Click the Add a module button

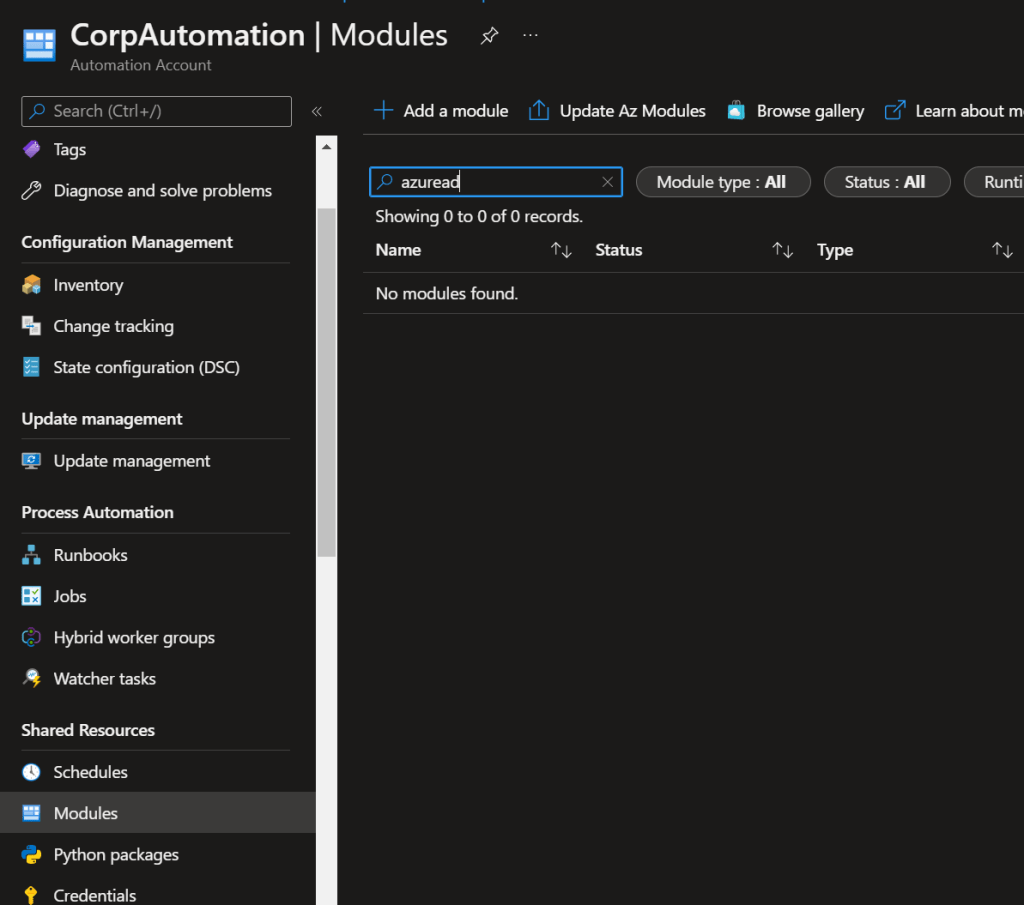pyautogui.click(x=441, y=111)
